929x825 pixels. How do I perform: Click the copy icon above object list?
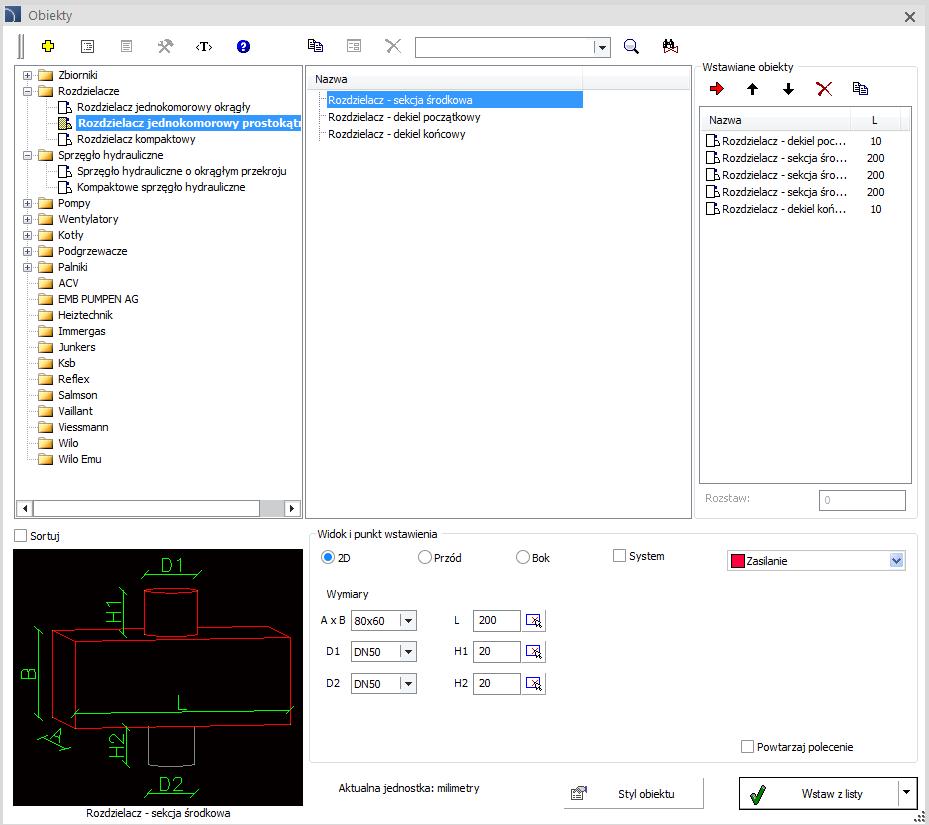click(315, 46)
